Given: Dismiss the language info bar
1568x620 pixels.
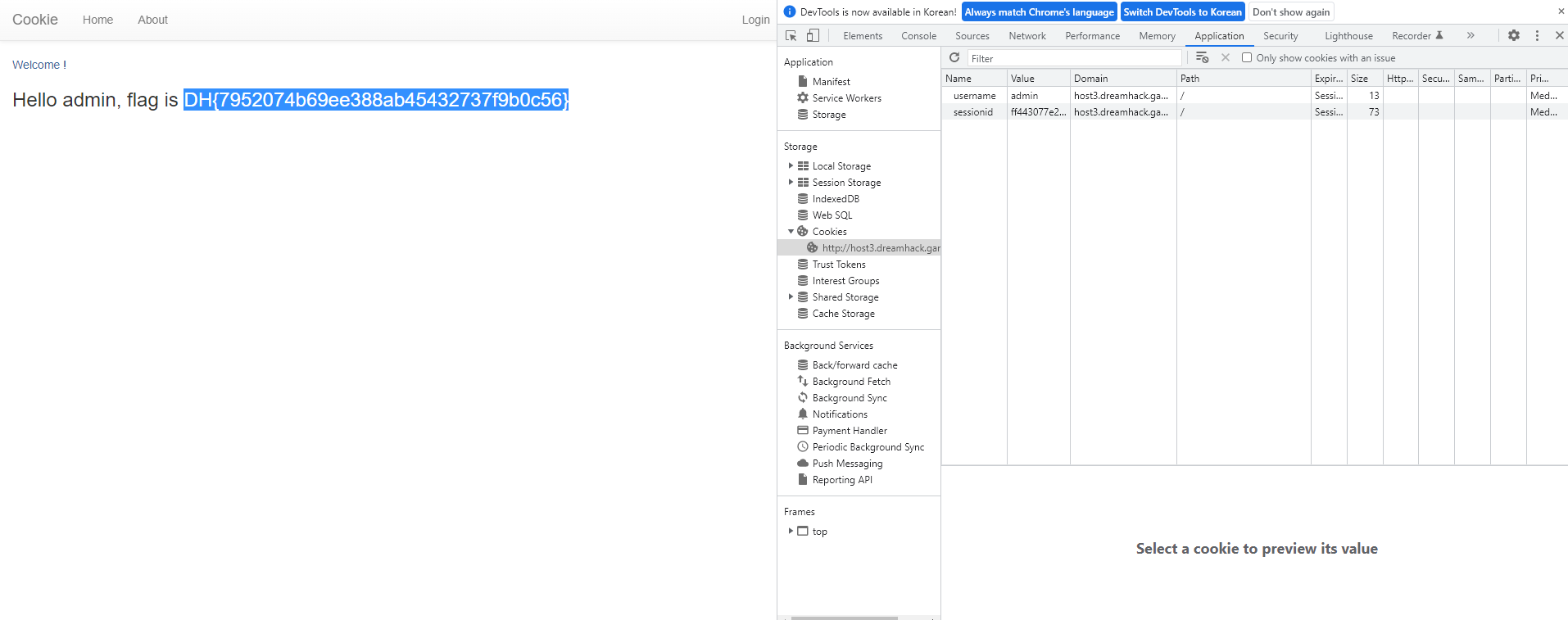Looking at the screenshot, I should pyautogui.click(x=1561, y=11).
